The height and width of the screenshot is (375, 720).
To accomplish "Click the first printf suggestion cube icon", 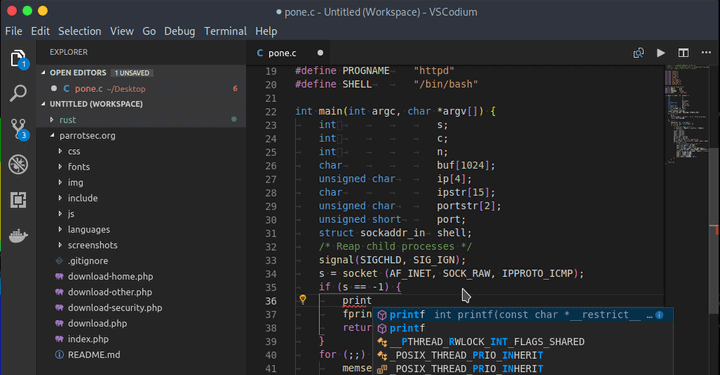I will point(382,315).
